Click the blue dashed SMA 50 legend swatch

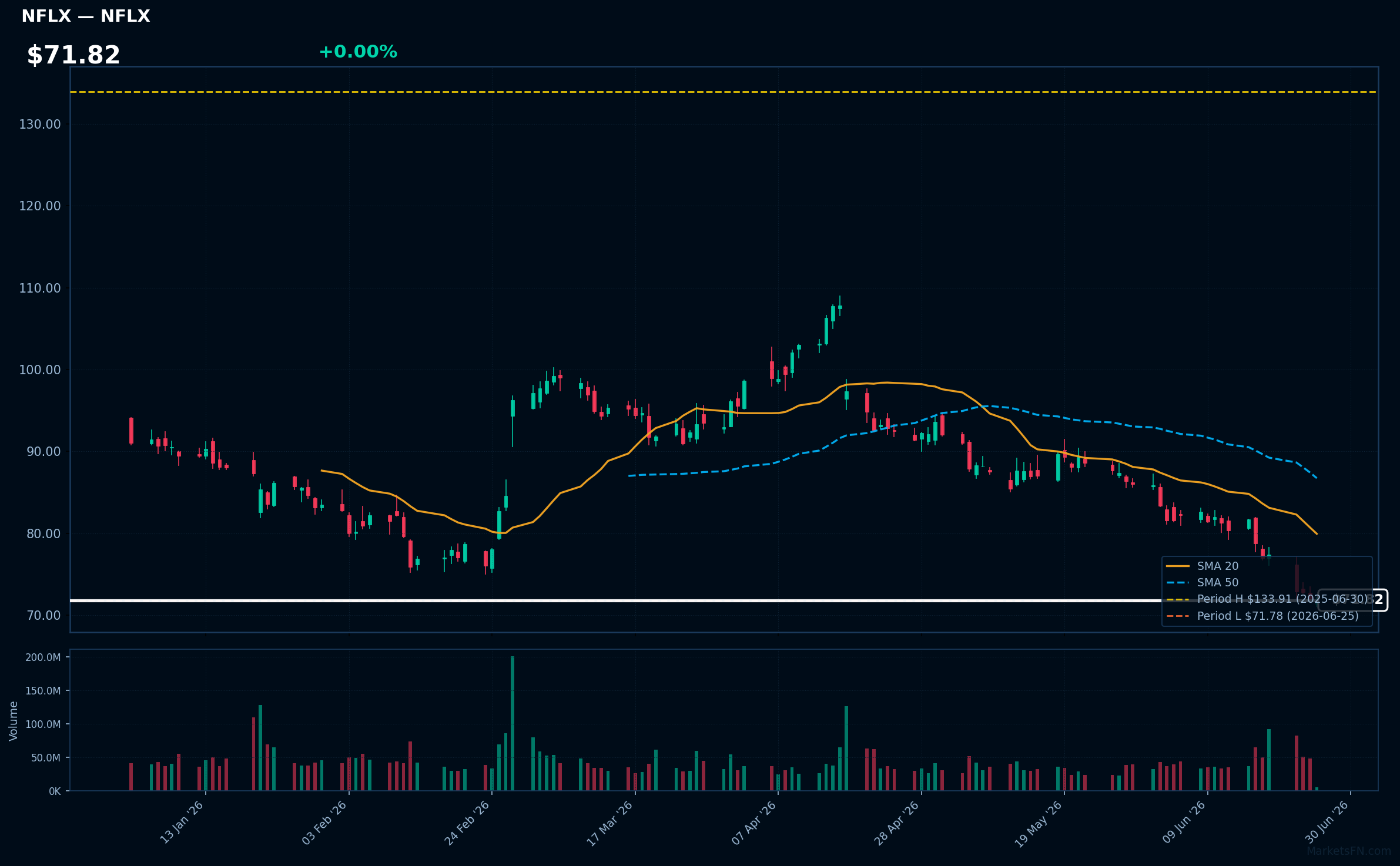coord(1178,583)
